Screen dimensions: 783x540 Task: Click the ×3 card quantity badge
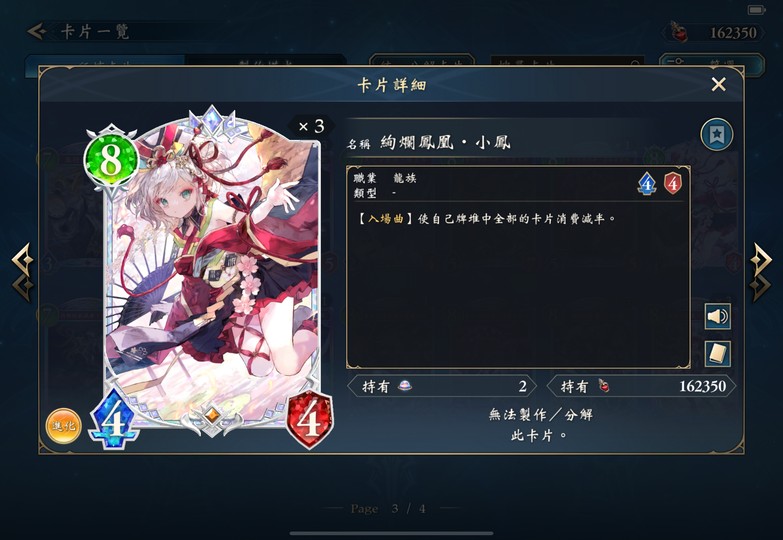[311, 126]
